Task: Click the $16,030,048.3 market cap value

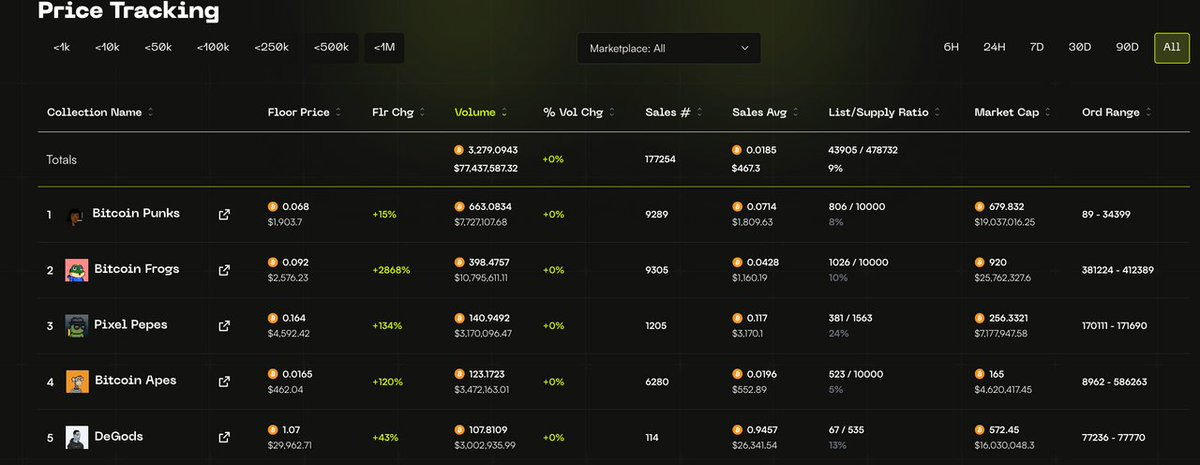Action: 1005,446
